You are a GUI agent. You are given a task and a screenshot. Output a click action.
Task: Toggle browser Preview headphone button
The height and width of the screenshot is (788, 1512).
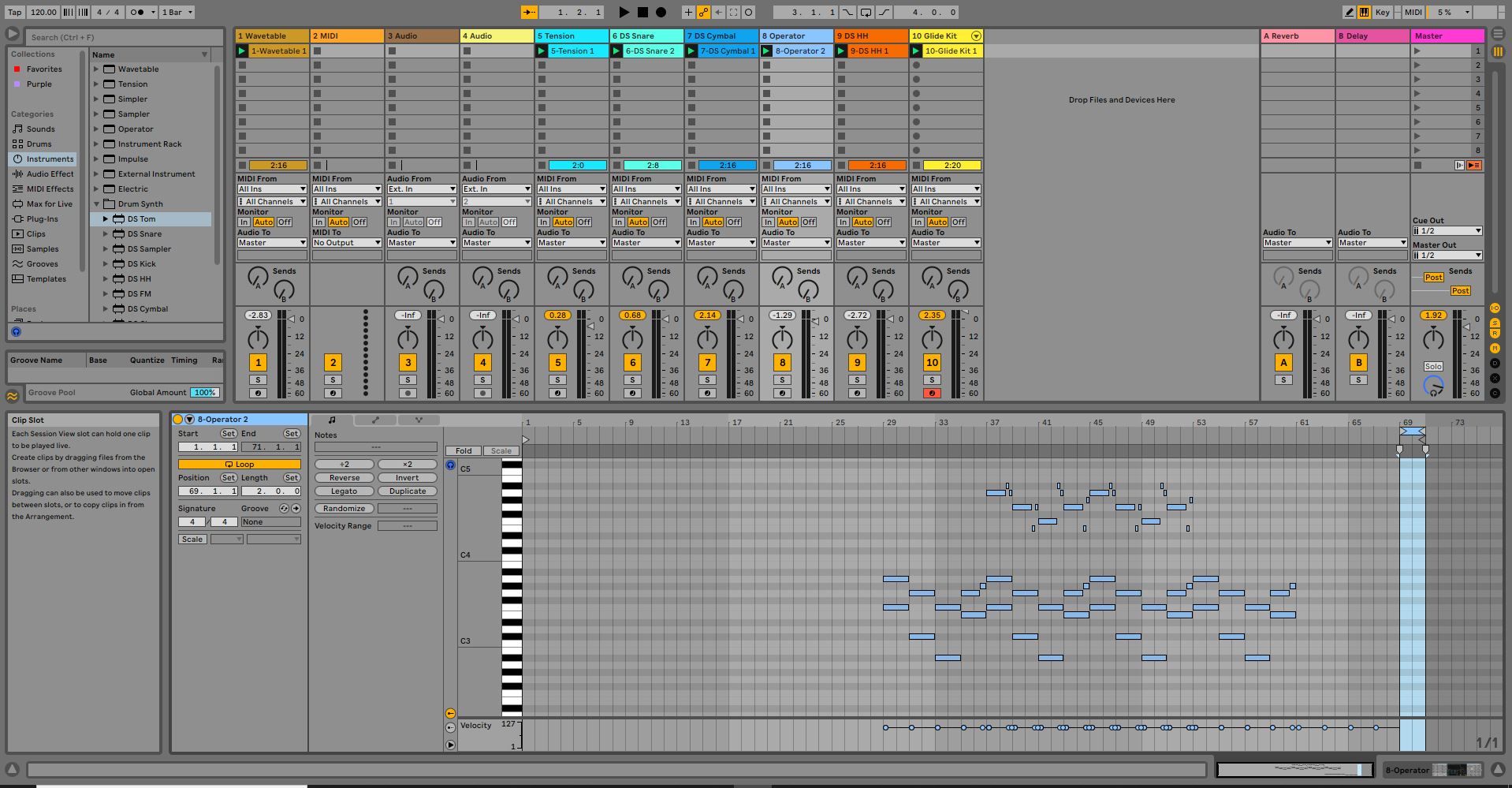[17, 331]
